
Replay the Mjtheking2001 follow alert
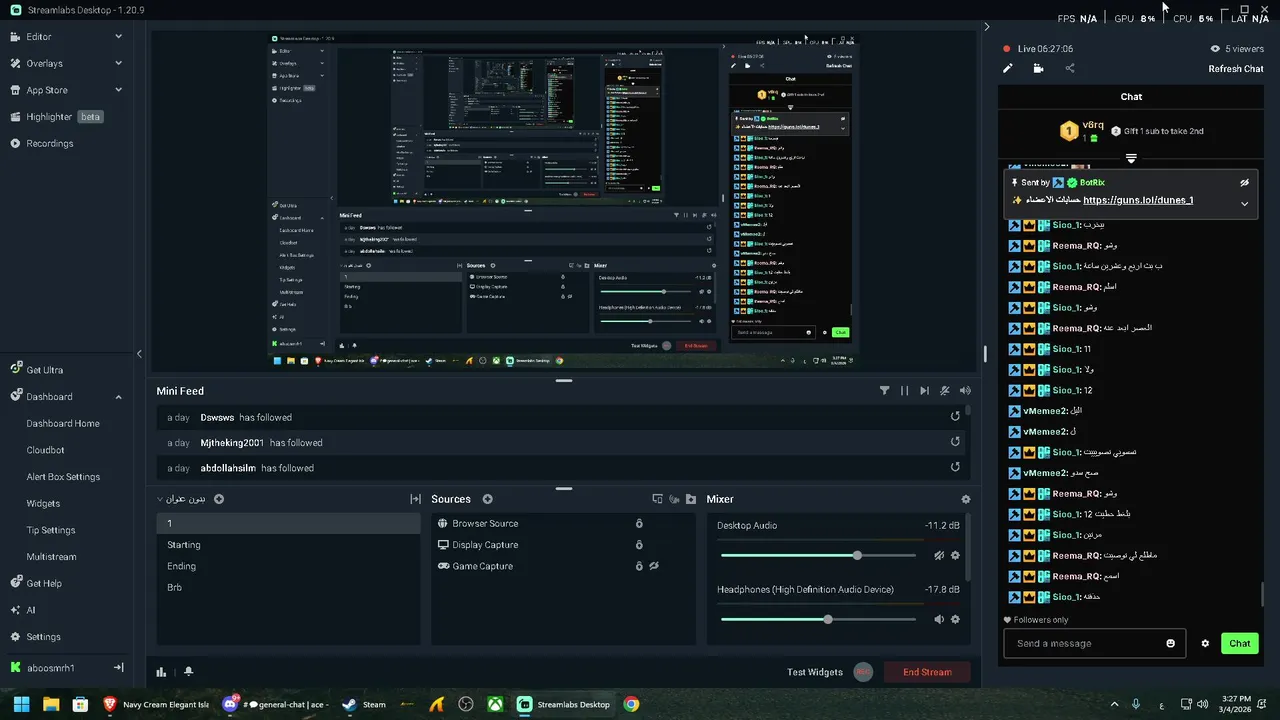955,441
